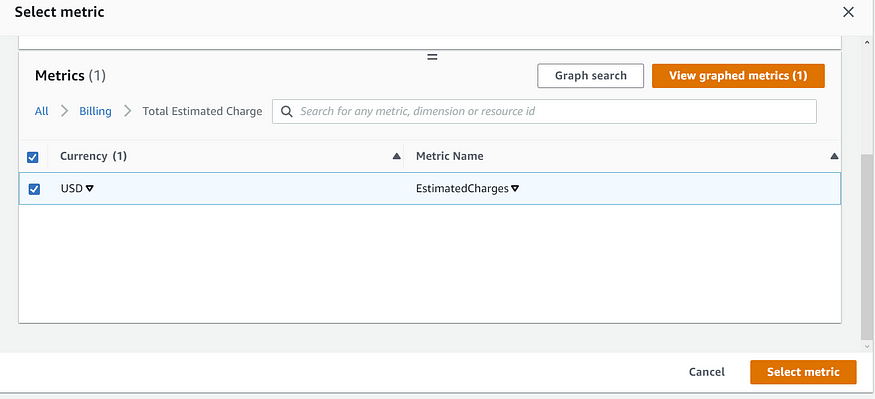Screen dimensions: 875x399
Task: Close the Select metric dialog
Action: coord(848,12)
